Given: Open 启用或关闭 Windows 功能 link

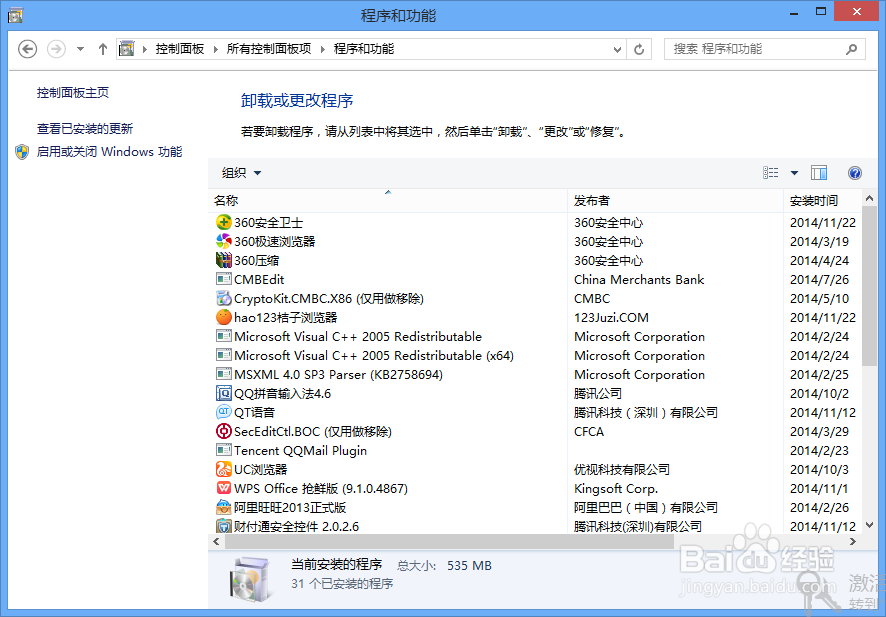Looking at the screenshot, I should pos(110,151).
